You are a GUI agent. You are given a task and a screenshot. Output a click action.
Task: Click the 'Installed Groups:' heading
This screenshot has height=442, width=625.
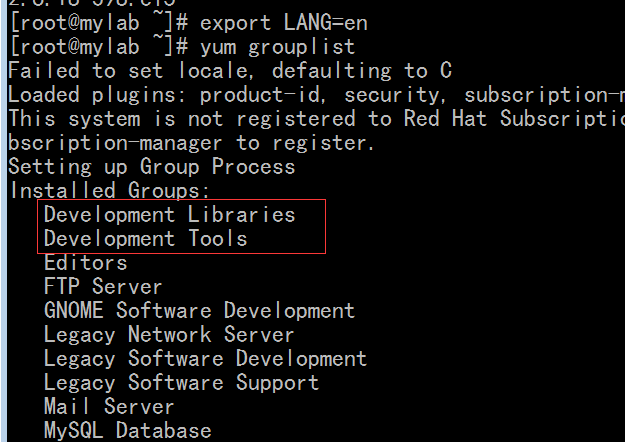[109, 191]
